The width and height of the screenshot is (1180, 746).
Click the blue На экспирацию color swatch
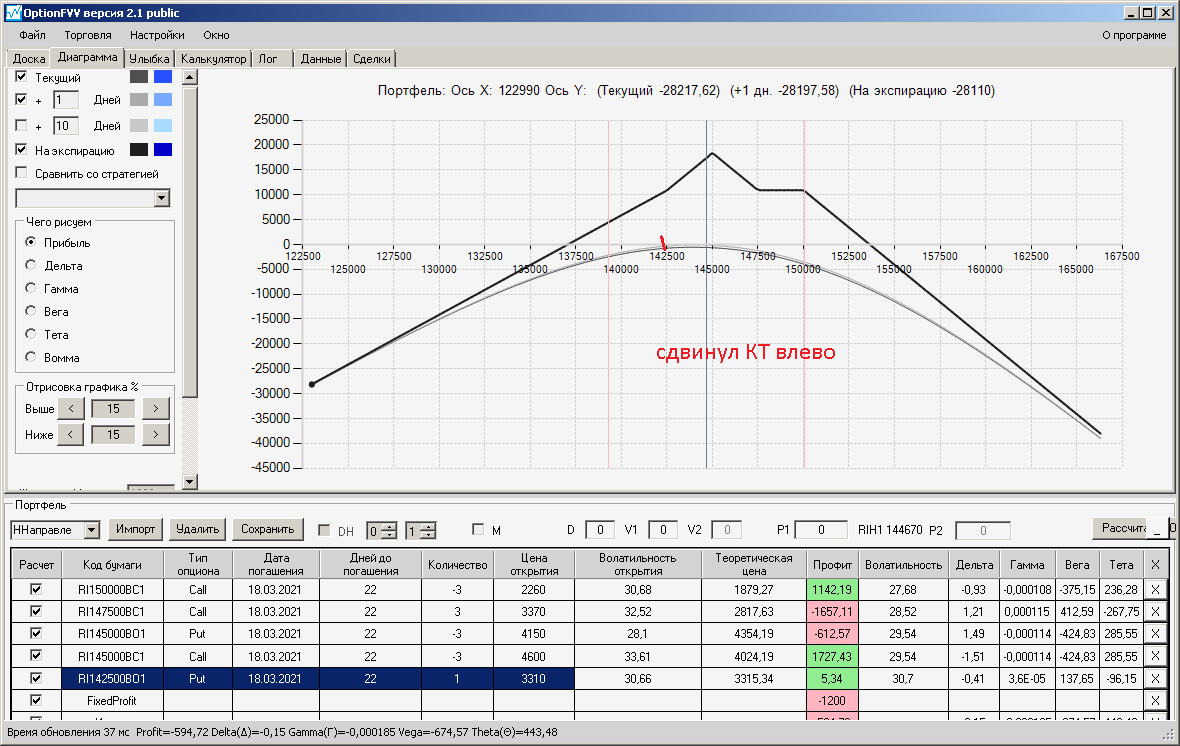(163, 150)
